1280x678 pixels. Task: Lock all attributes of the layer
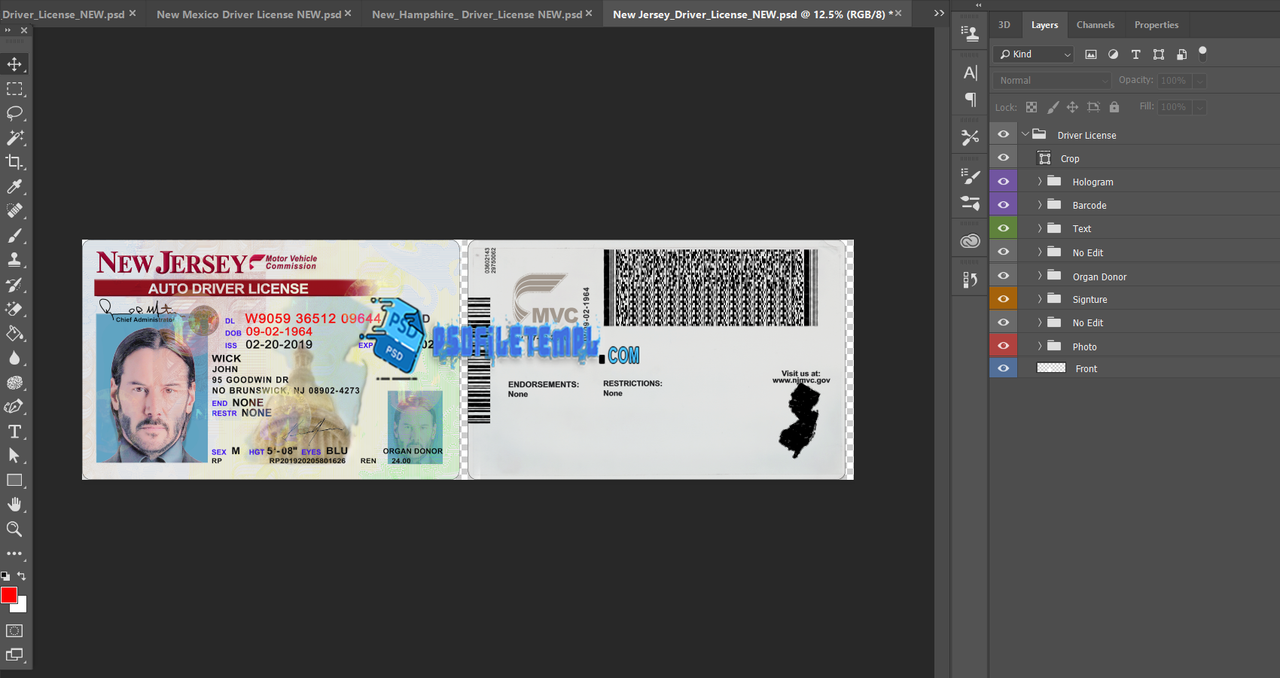click(1115, 107)
